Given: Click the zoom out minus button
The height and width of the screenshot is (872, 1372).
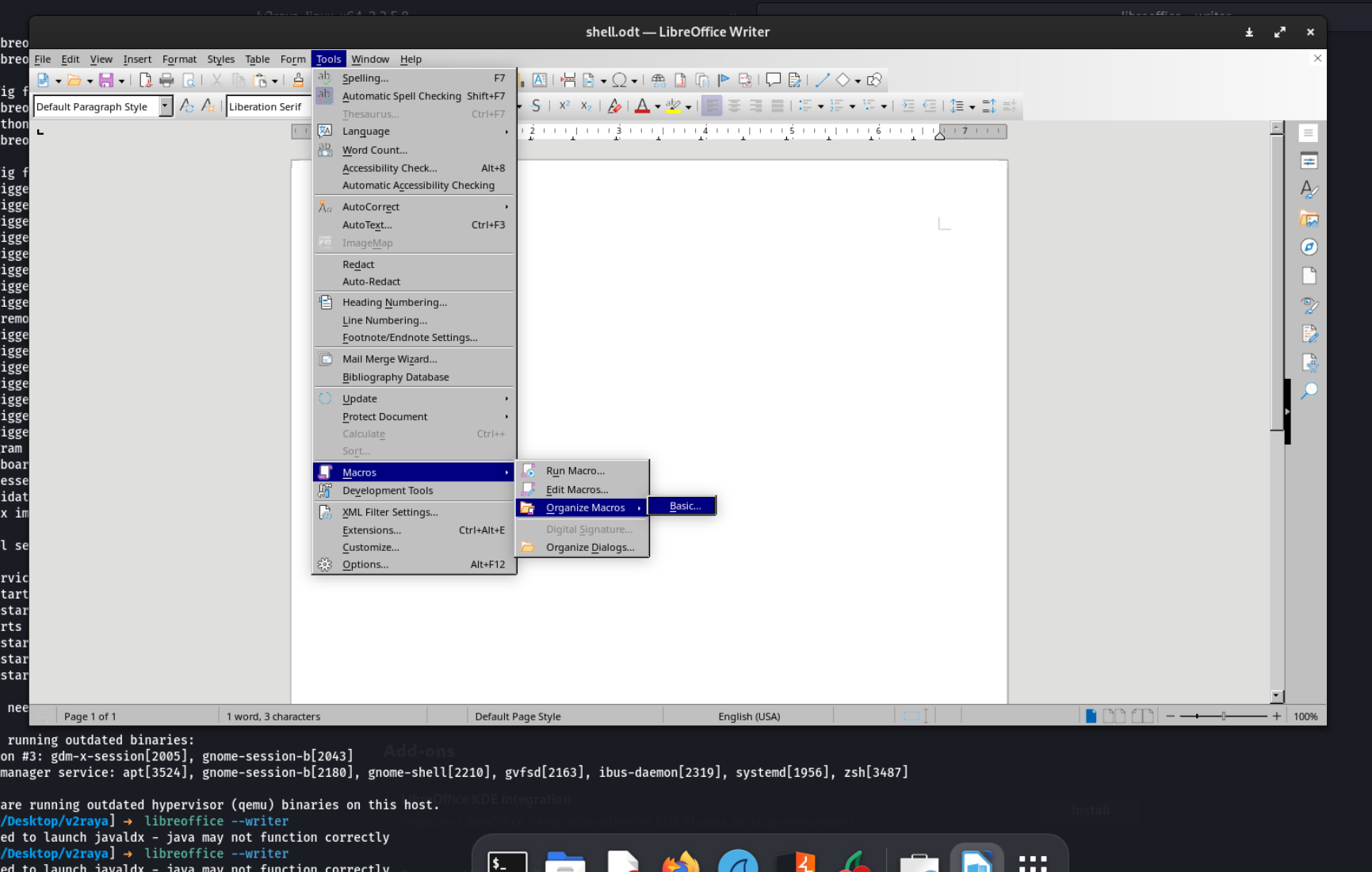Looking at the screenshot, I should 1170,717.
